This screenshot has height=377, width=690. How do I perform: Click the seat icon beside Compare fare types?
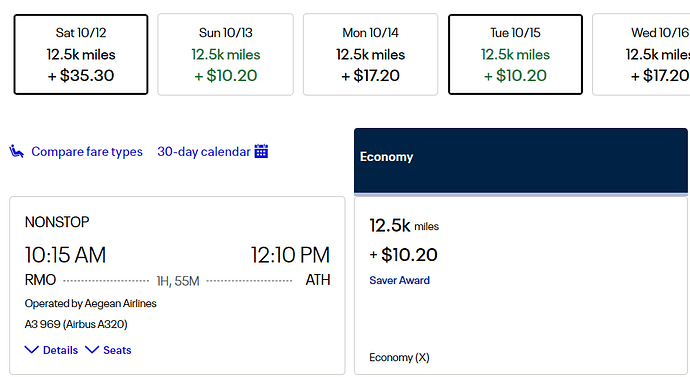click(x=16, y=151)
